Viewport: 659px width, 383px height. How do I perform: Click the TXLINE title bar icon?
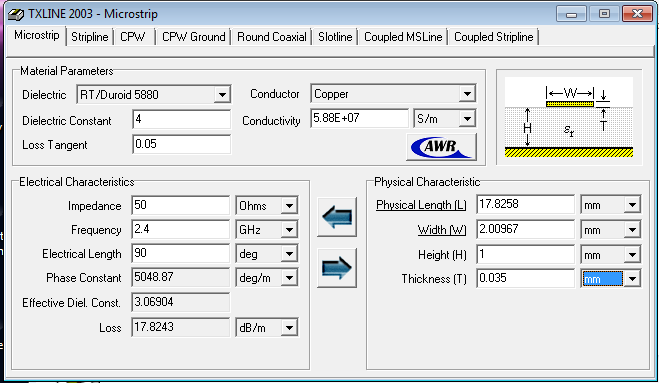(x=16, y=14)
